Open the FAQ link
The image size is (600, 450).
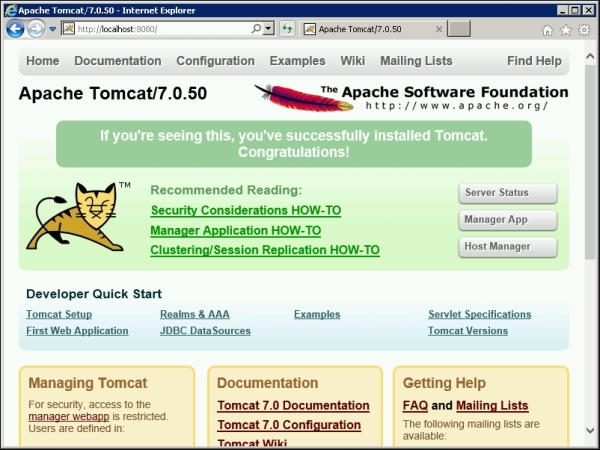[415, 406]
